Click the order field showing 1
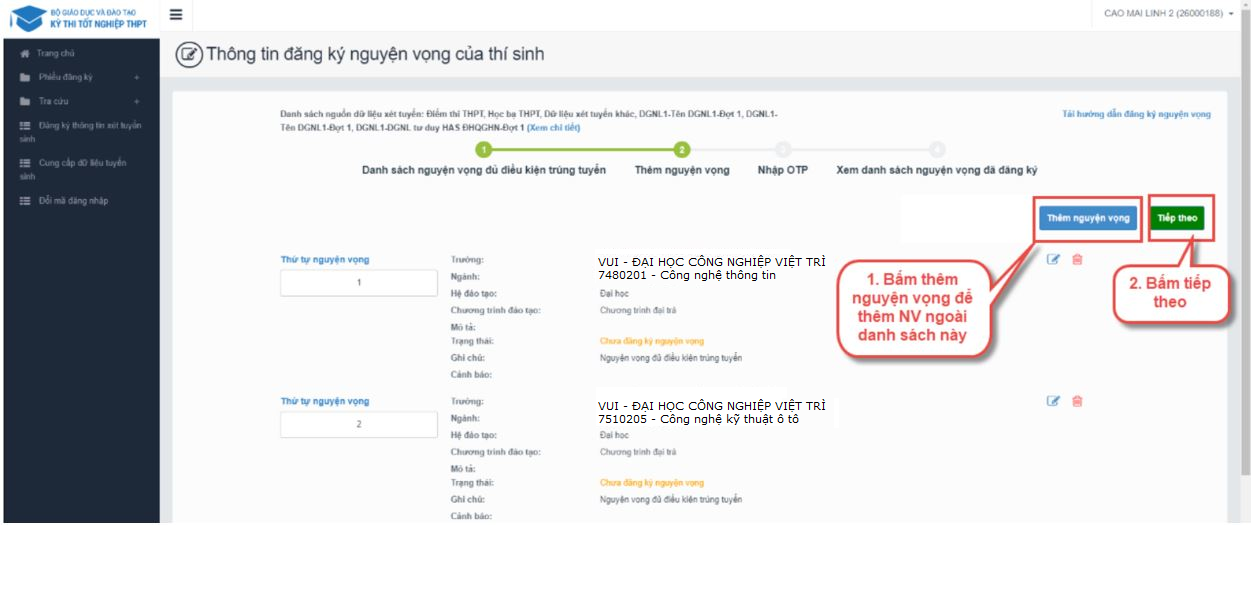 coord(359,283)
